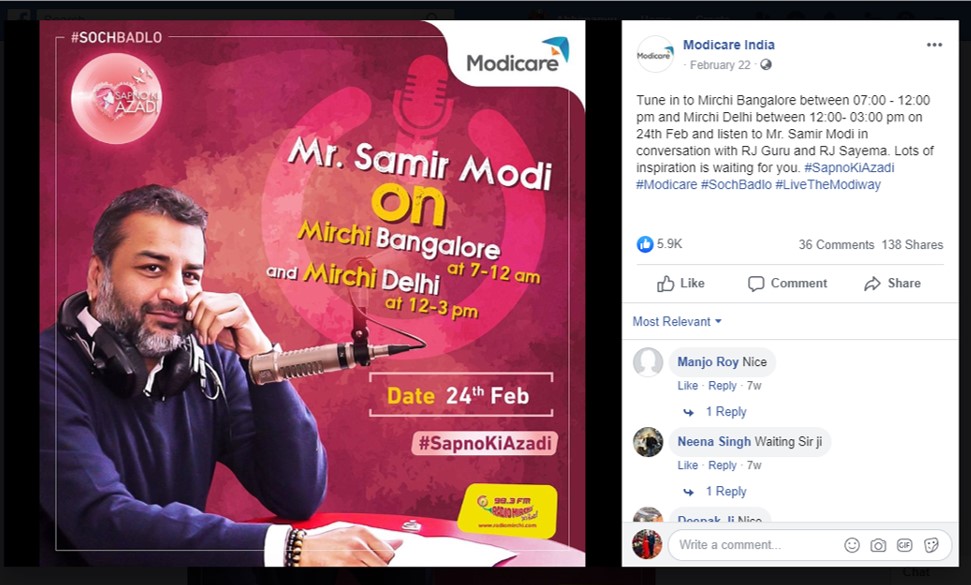Click the #SapnoKiAzadi hashtag link
The image size is (971, 585).
(849, 168)
